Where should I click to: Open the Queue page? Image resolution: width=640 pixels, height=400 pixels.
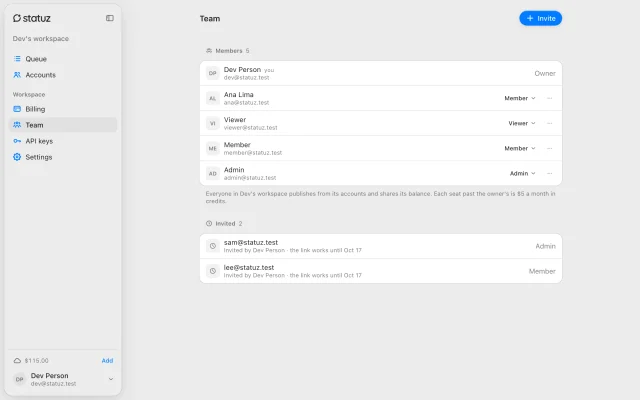tap(62, 59)
